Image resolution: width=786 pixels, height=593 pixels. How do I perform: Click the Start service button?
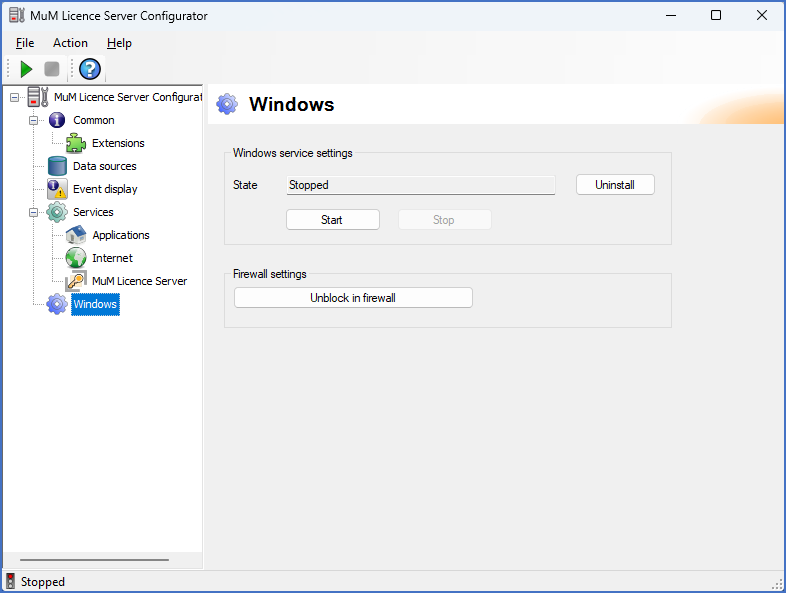click(333, 220)
